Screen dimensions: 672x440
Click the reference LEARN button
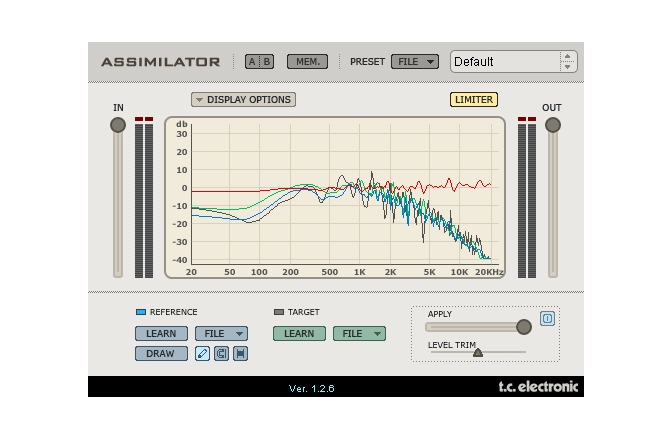pos(161,333)
